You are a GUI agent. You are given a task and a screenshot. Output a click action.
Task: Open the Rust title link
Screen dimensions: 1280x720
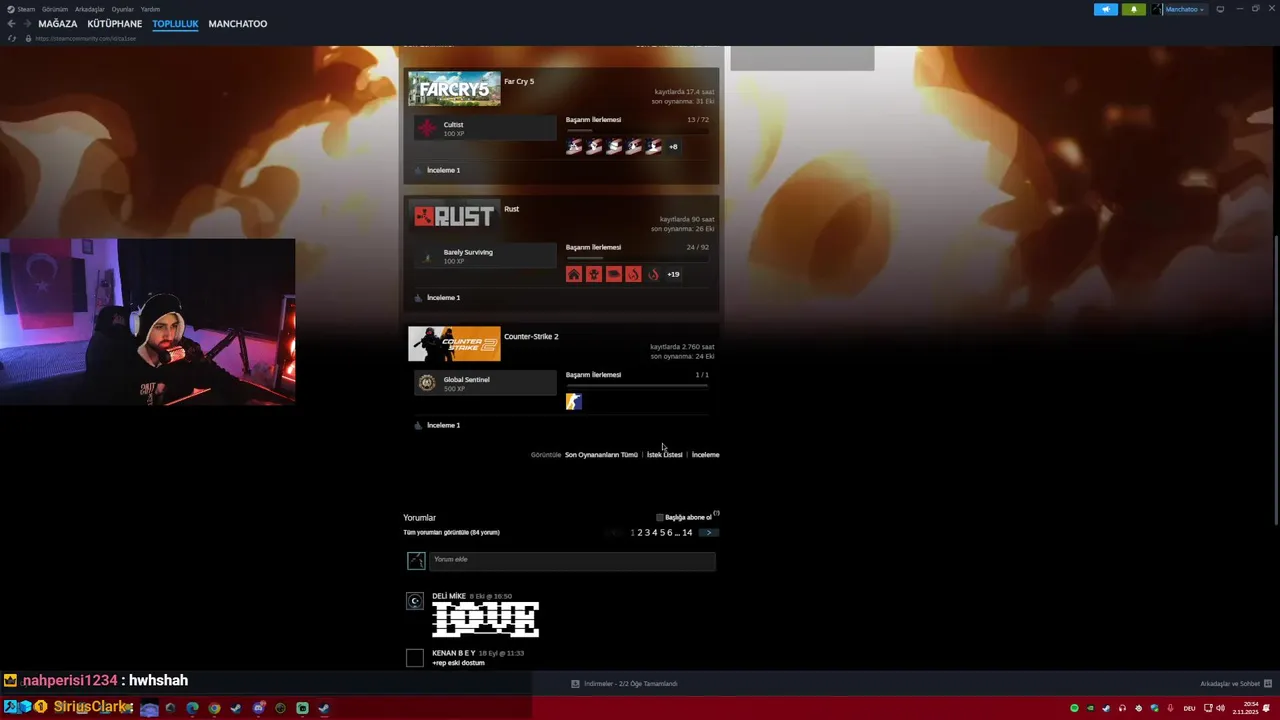(x=511, y=209)
